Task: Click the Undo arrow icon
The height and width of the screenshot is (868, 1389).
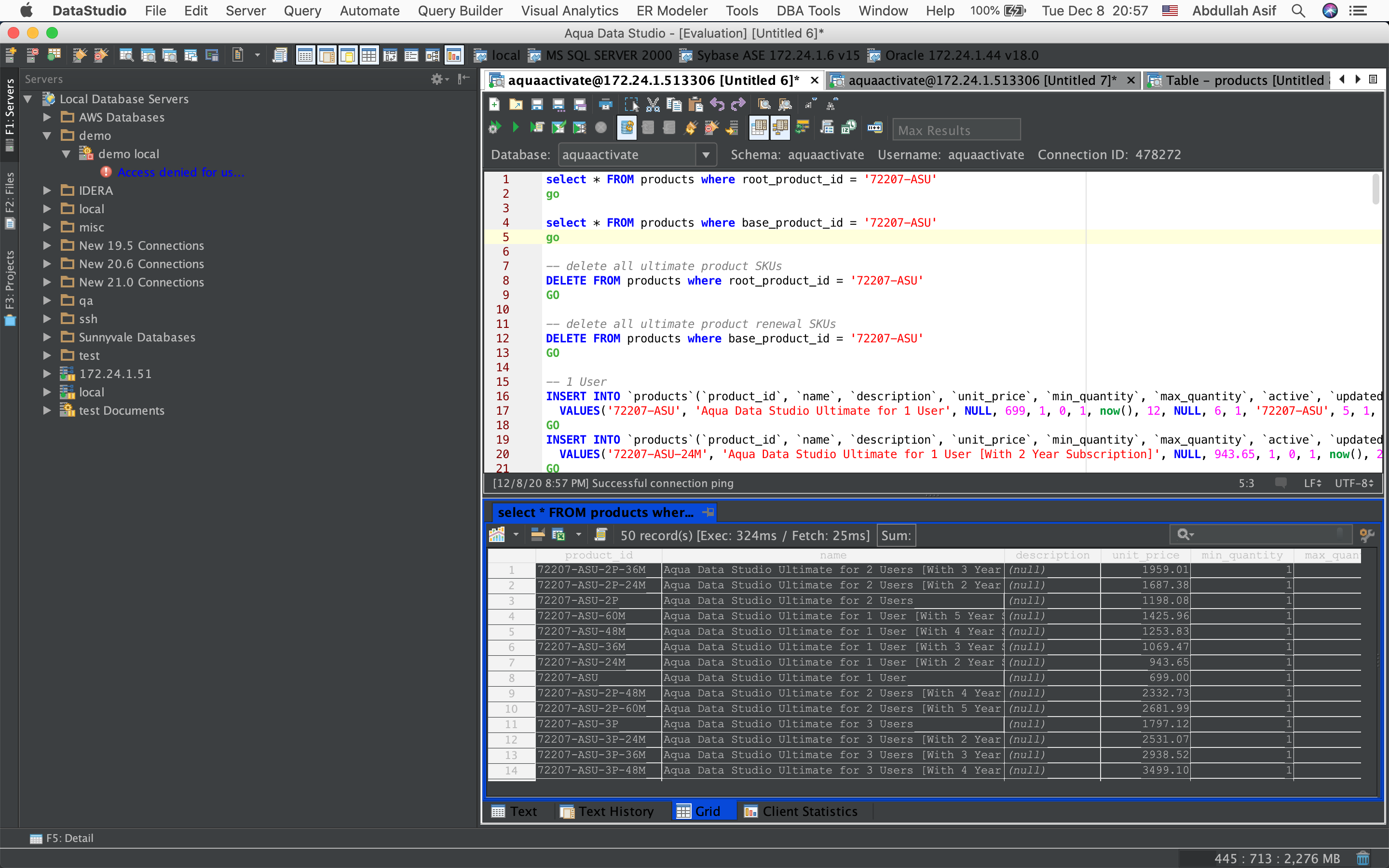Action: 717,105
